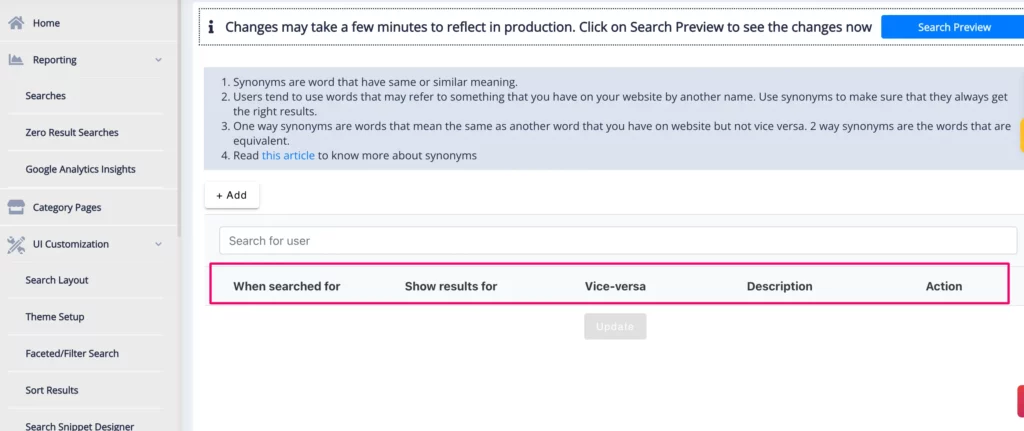Select Search Layout in the sidebar
This screenshot has width=1024, height=431.
57,280
